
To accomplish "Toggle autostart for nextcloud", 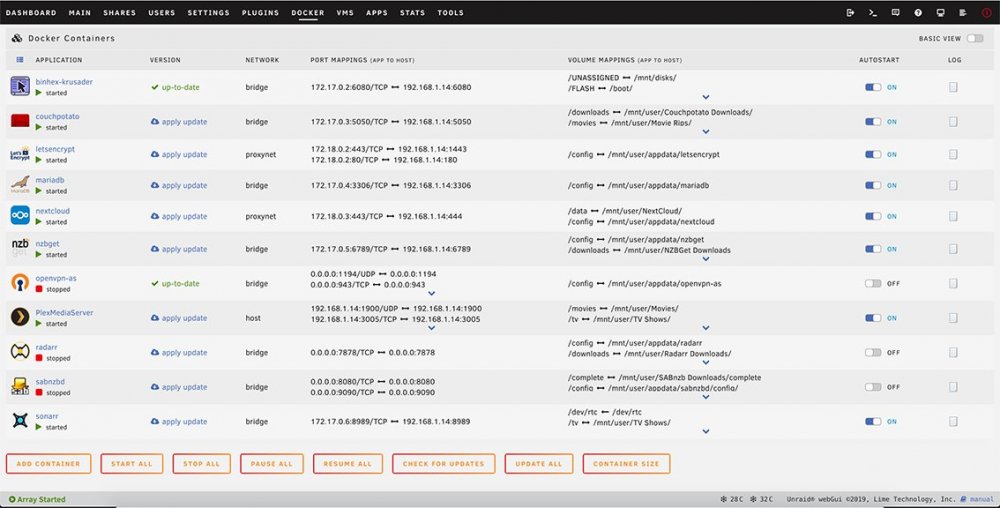I will (x=873, y=216).
